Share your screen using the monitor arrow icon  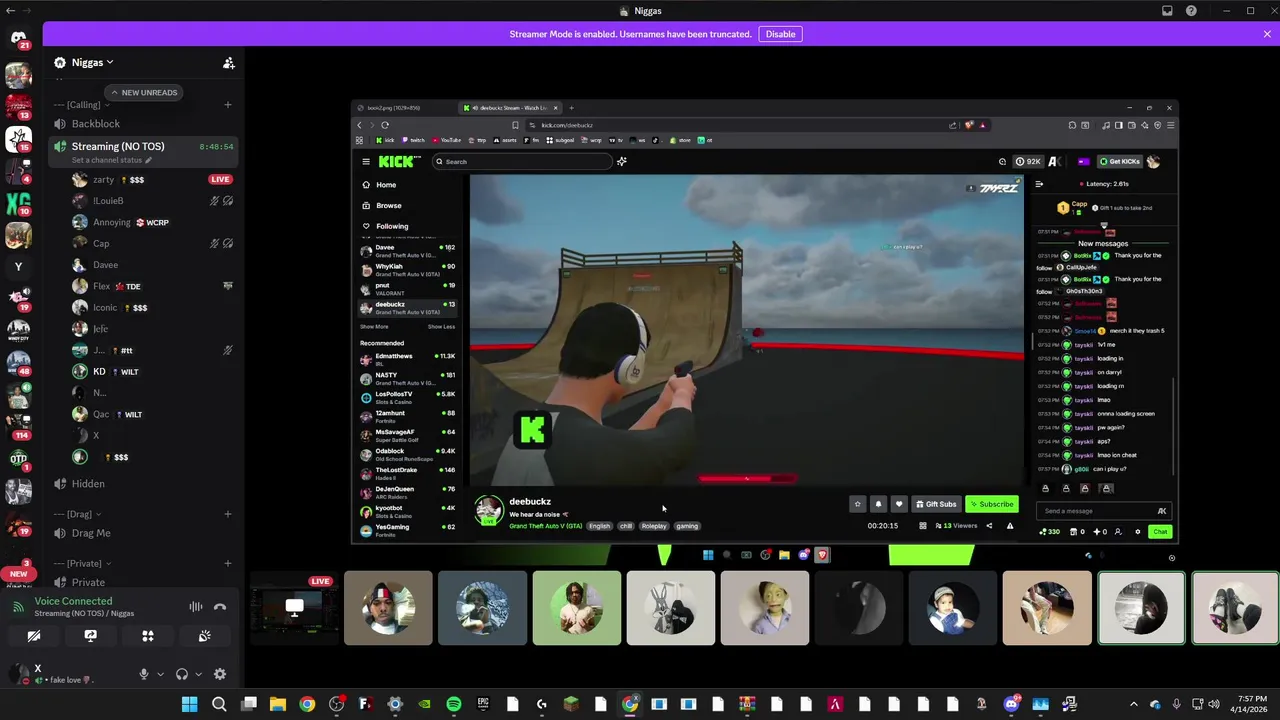(x=90, y=636)
